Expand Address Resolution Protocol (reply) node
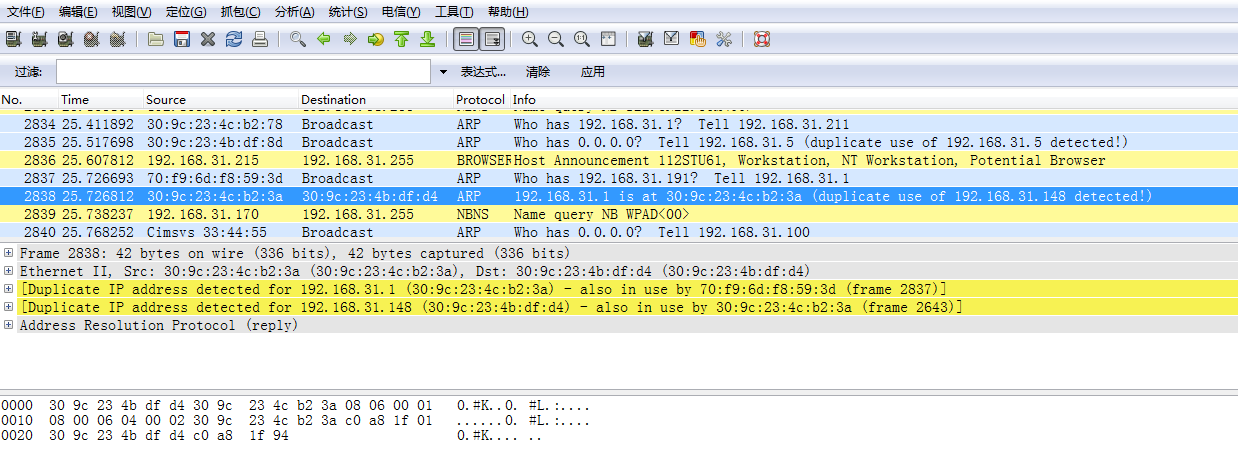The width and height of the screenshot is (1238, 461). click(9, 325)
